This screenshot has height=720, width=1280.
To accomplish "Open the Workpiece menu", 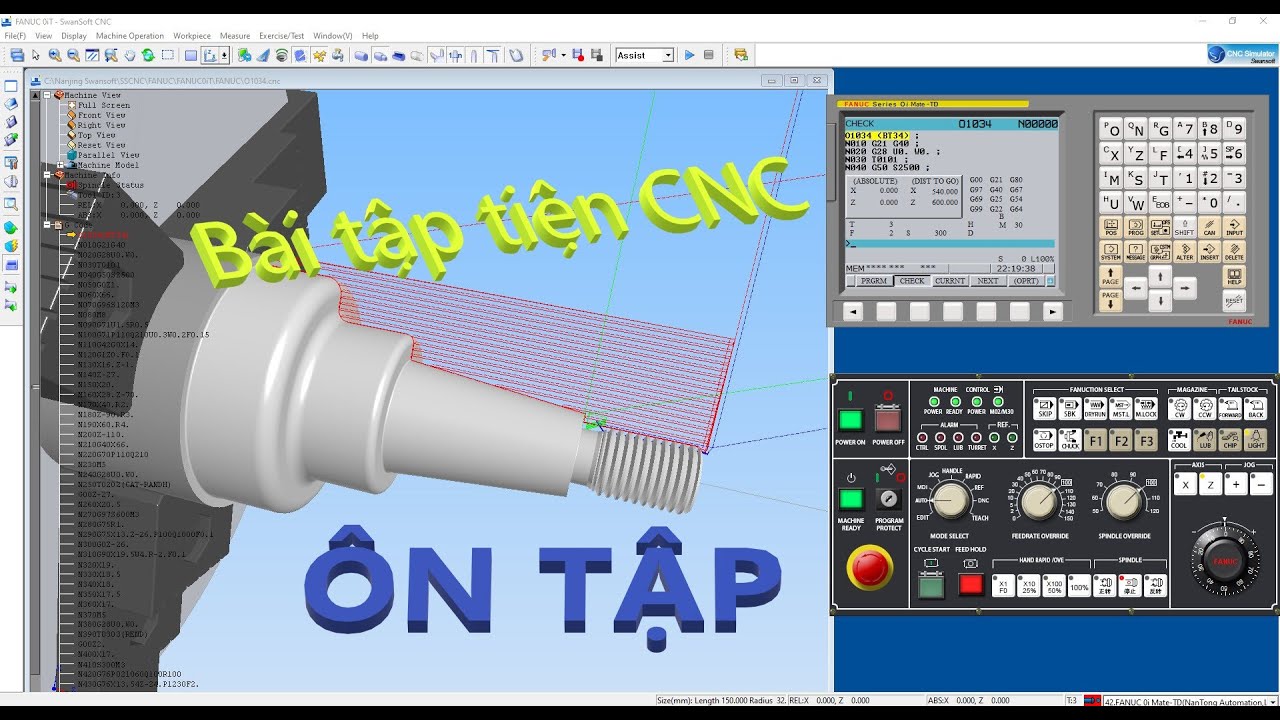I will click(x=192, y=36).
